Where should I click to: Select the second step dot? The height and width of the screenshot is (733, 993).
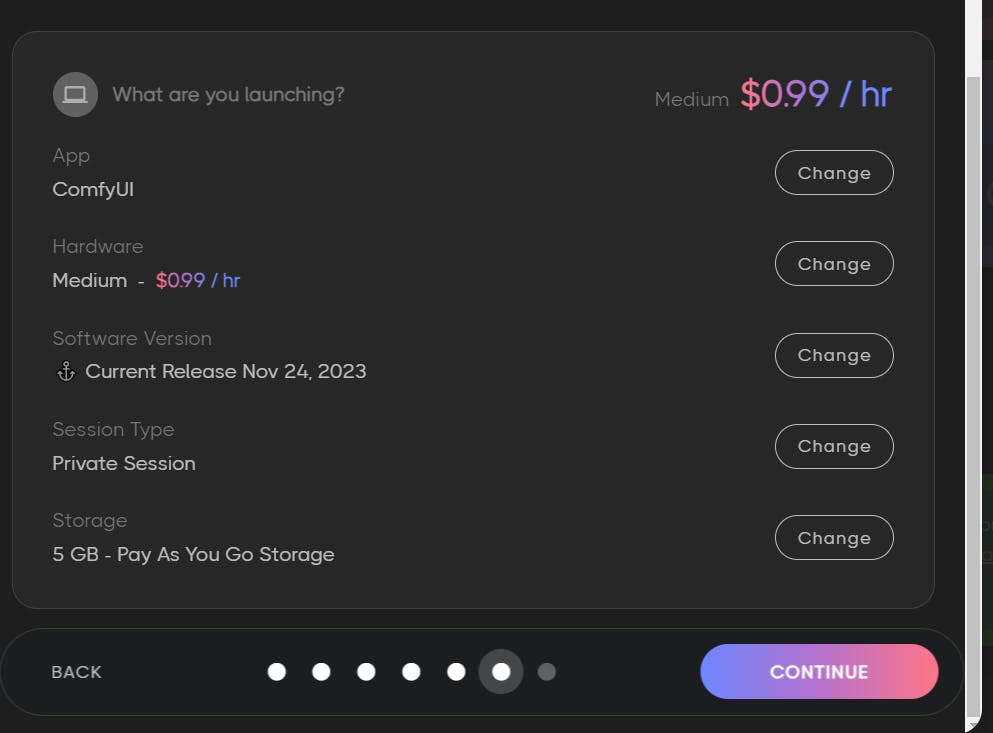pos(321,672)
